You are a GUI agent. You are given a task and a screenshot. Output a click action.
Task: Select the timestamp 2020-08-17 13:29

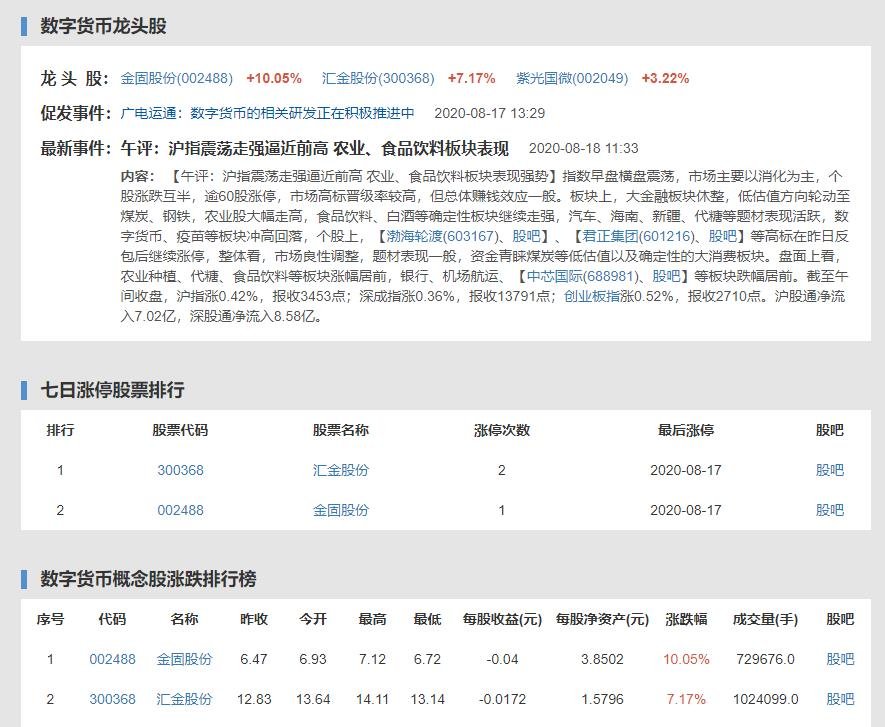coord(489,113)
